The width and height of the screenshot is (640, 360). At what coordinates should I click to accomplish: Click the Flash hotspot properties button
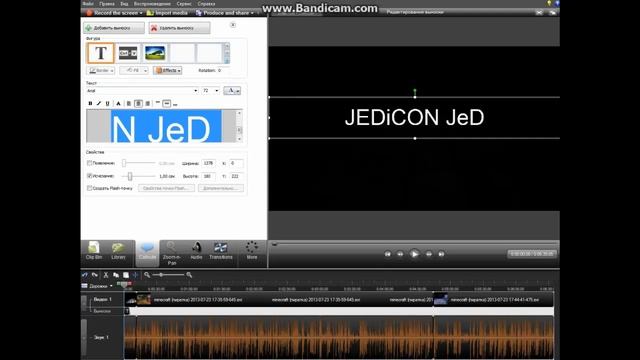[166, 188]
